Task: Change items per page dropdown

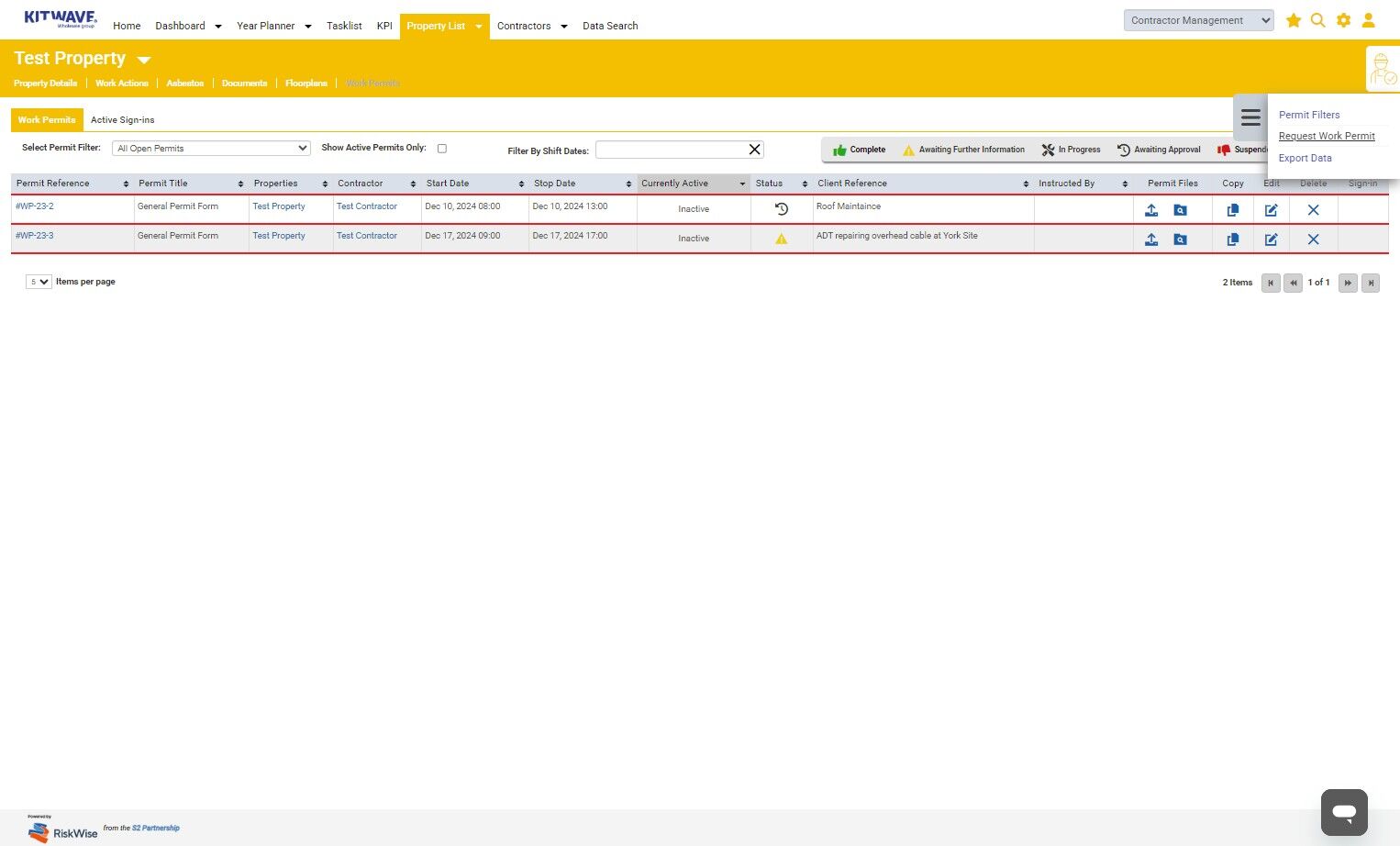Action: 39,282
